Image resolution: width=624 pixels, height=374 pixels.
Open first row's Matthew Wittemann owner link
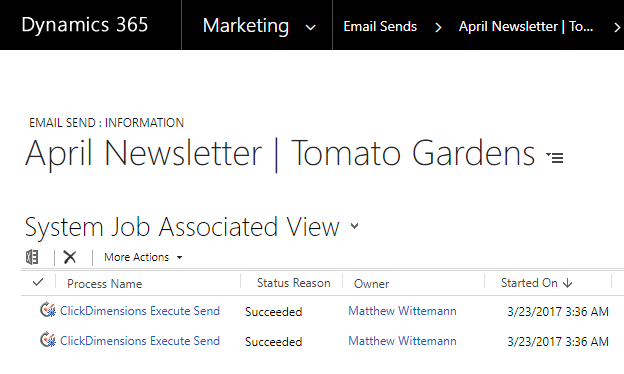click(402, 311)
